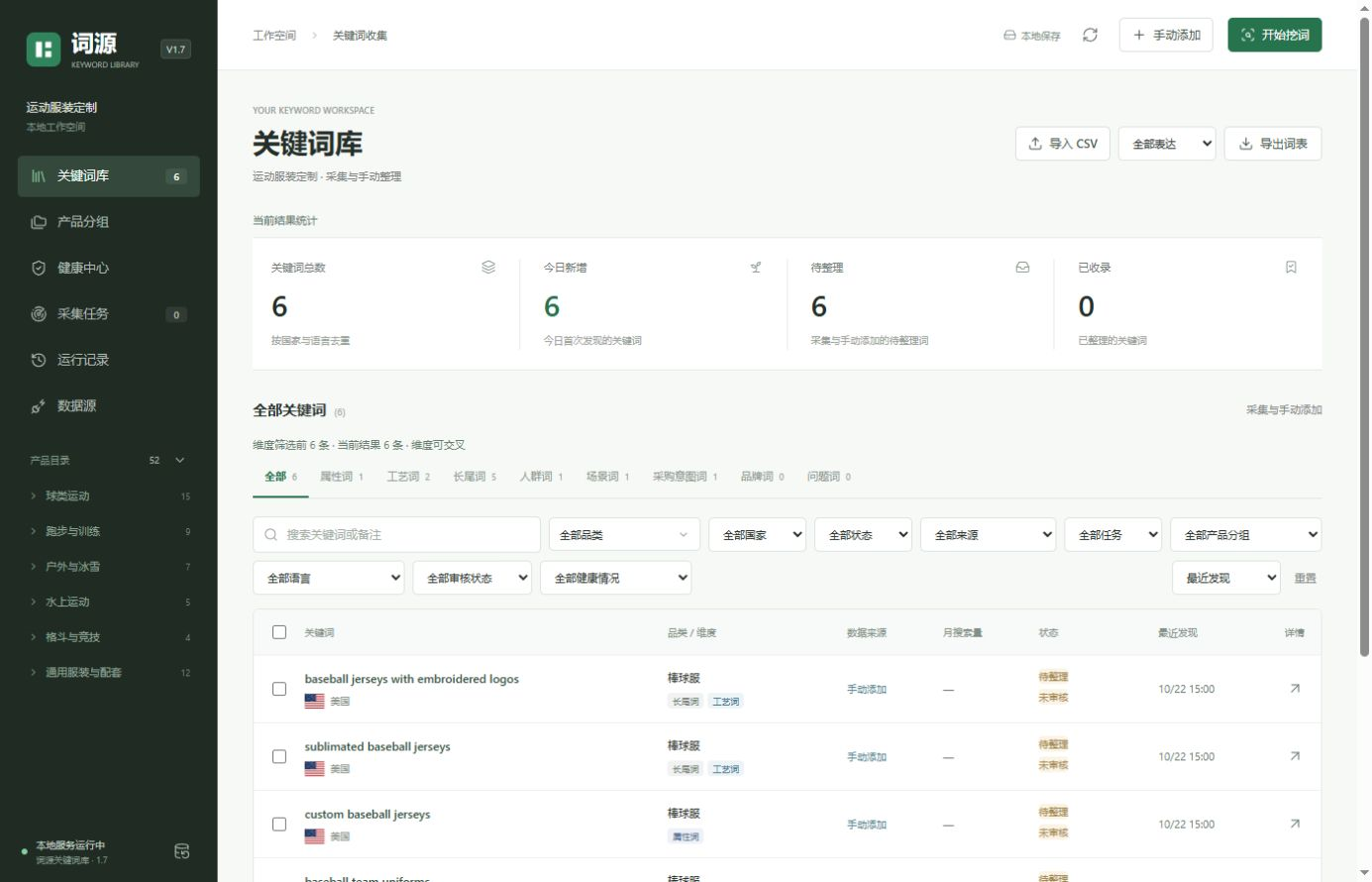The width and height of the screenshot is (1372, 882).
Task: Switch to the 属性词 tab
Action: (x=342, y=477)
